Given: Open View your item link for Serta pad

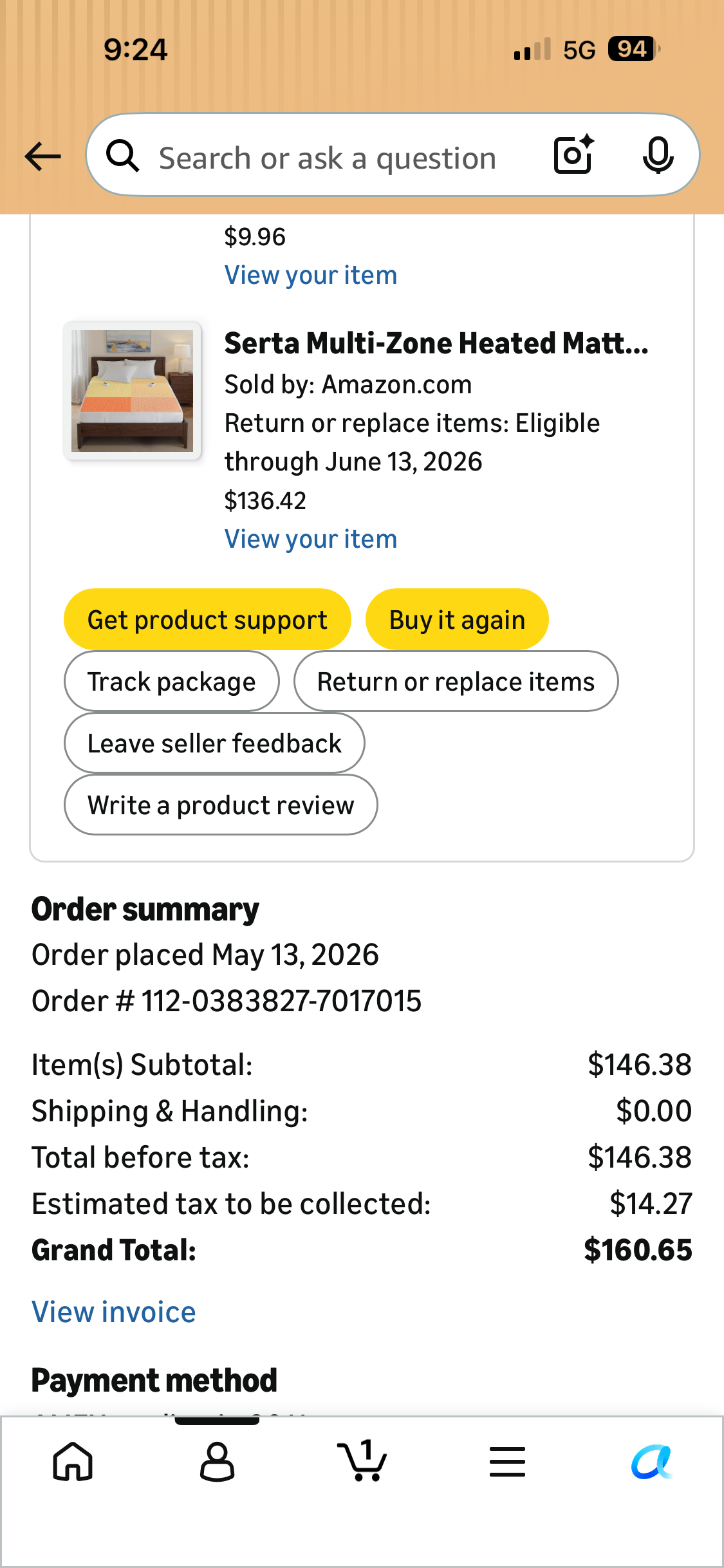Looking at the screenshot, I should [311, 539].
